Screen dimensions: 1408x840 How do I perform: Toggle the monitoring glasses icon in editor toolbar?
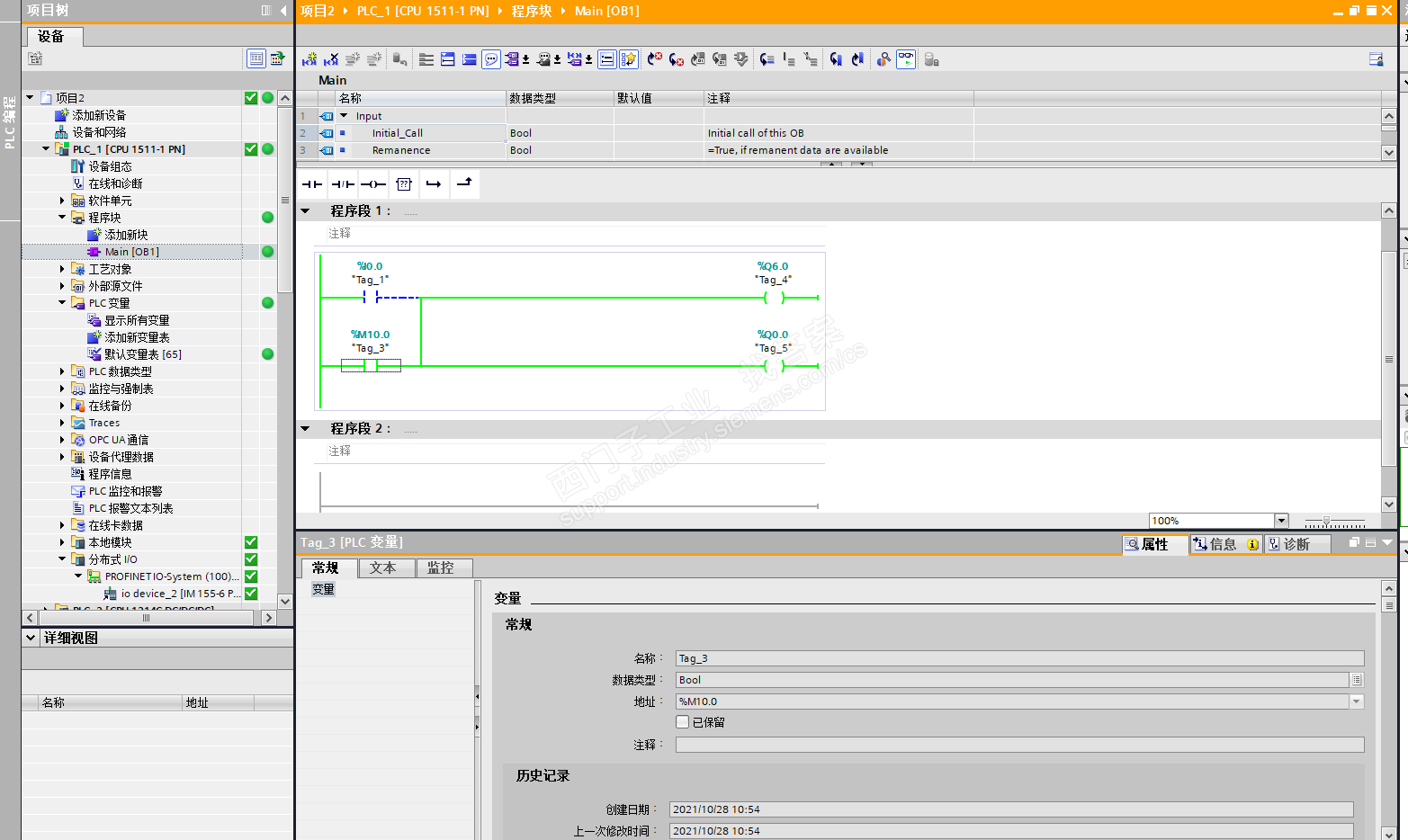906,59
